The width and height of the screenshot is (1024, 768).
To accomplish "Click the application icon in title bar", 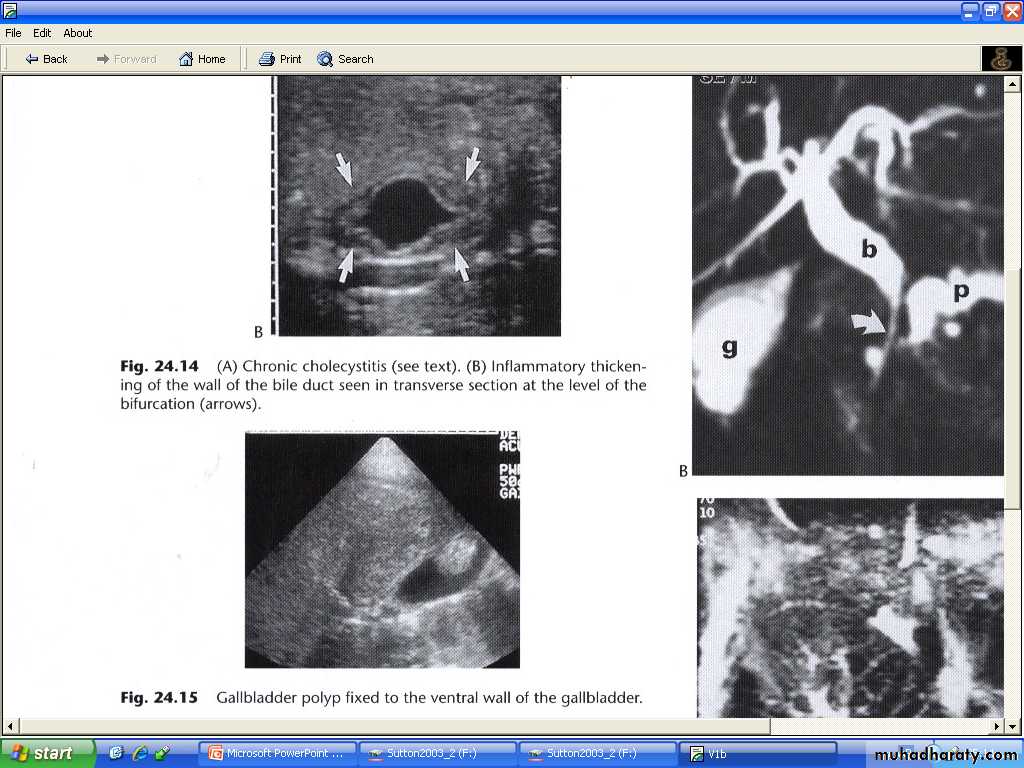I will [x=10, y=11].
